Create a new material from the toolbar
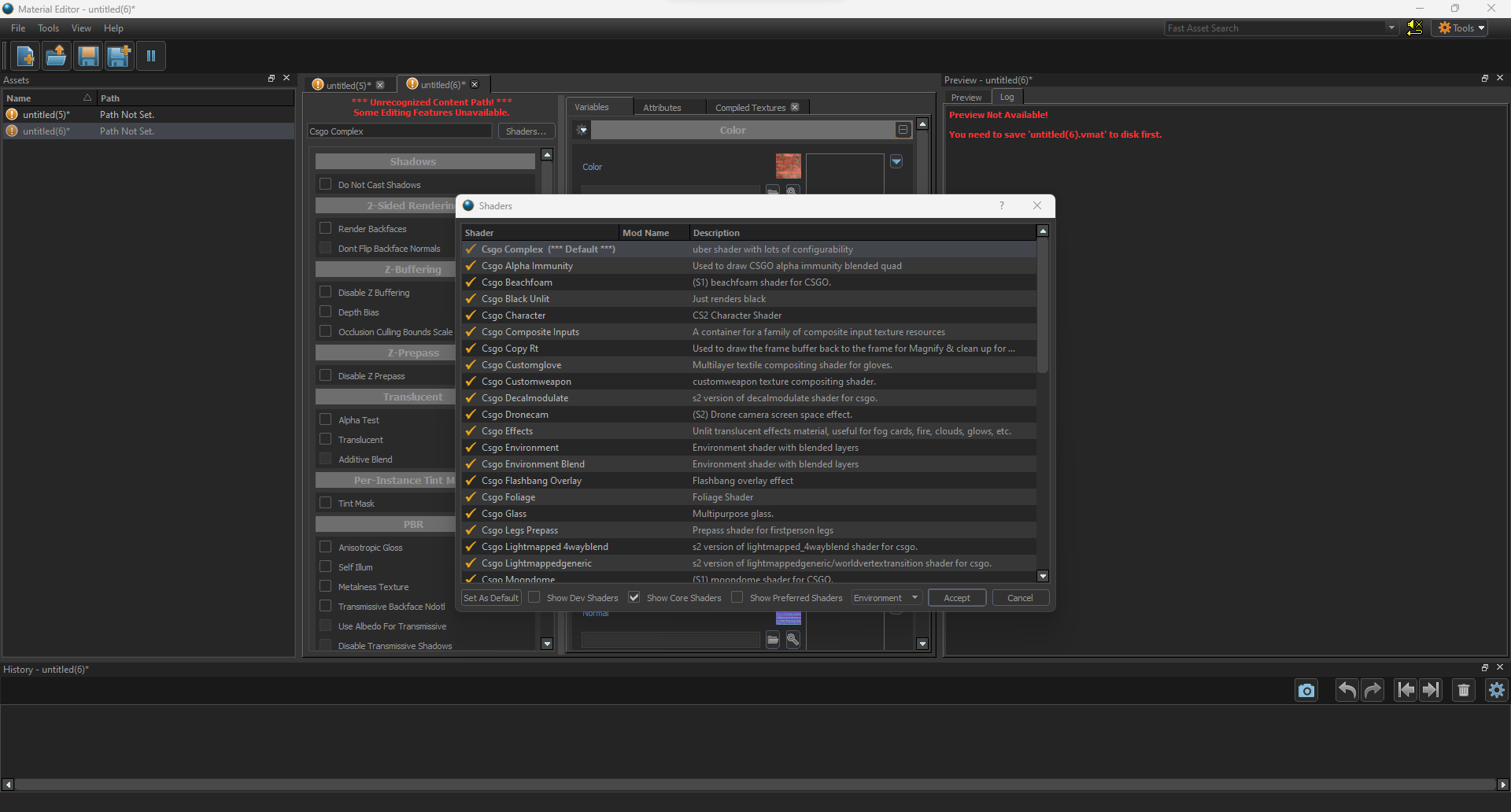The height and width of the screenshot is (812, 1511). [x=25, y=56]
